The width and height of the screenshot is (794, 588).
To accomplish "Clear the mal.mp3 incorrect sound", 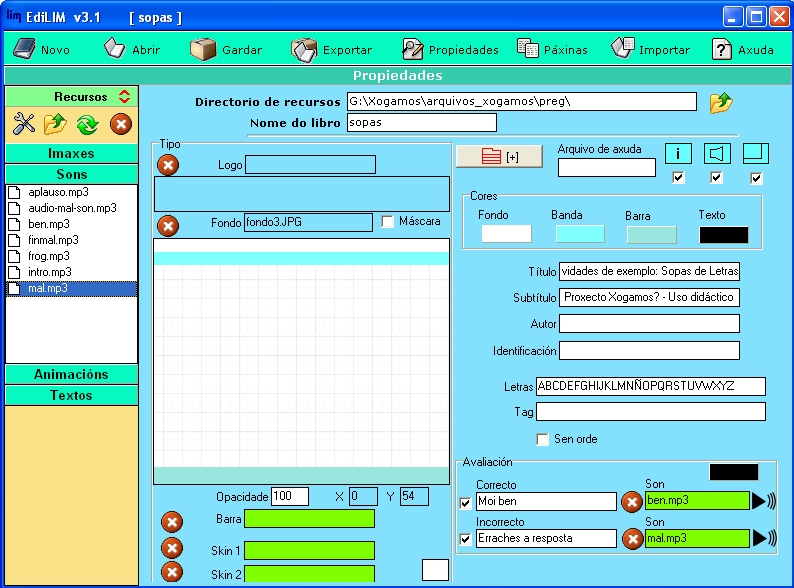I will tap(631, 539).
